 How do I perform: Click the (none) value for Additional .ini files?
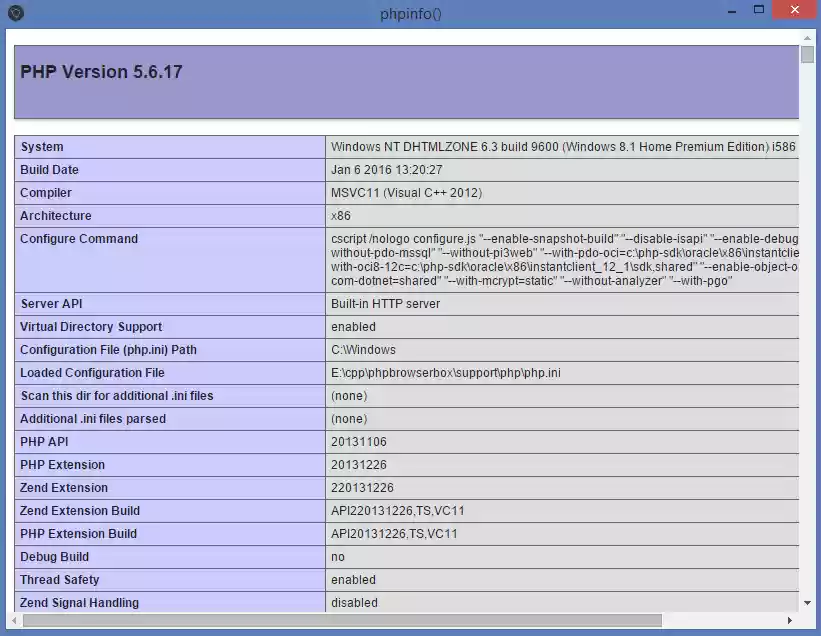(349, 419)
